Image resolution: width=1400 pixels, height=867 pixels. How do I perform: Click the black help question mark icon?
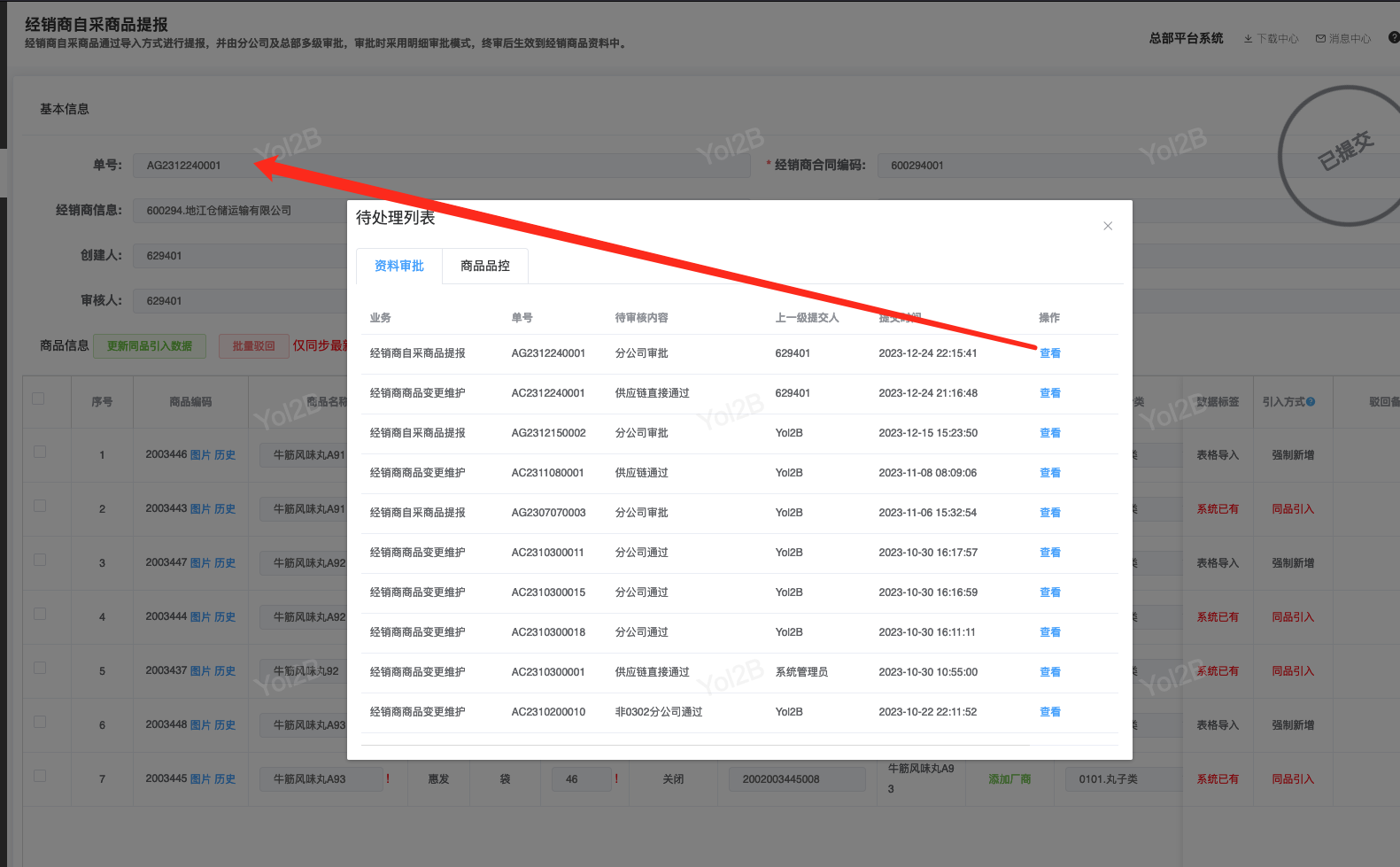pos(1394,38)
